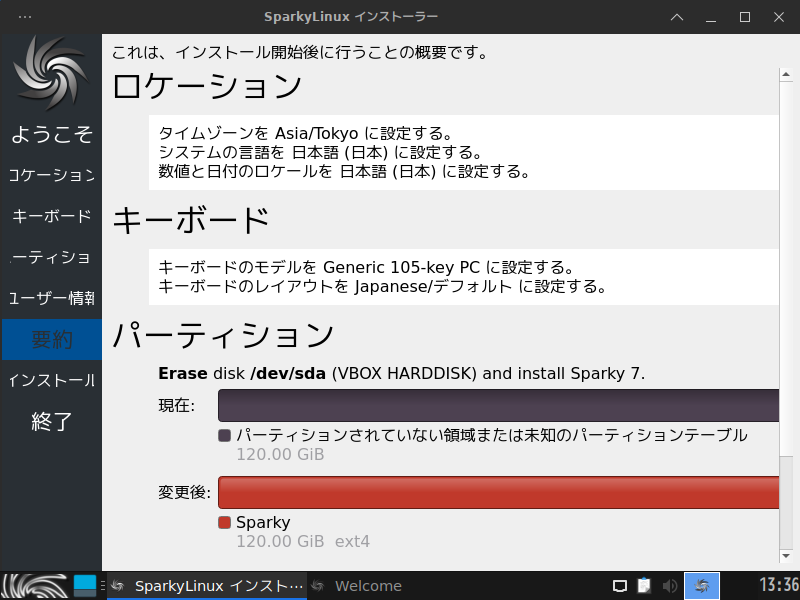Click the dark 現在 partition bar

pyautogui.click(x=498, y=406)
